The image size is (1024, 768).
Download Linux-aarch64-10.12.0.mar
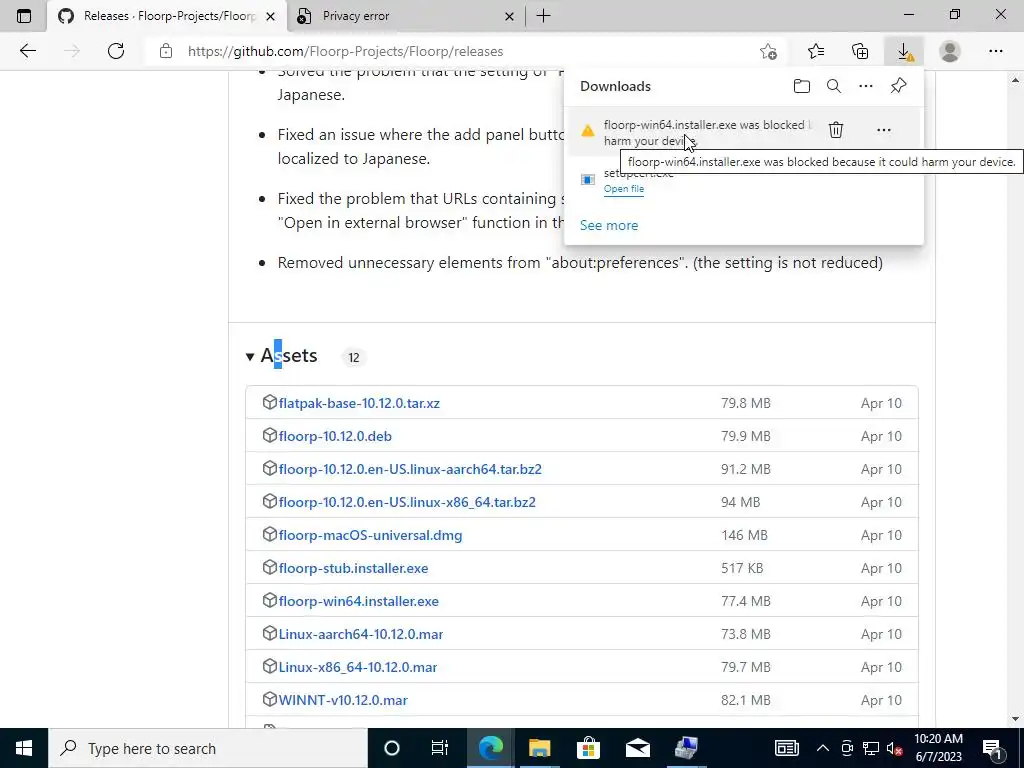360,634
